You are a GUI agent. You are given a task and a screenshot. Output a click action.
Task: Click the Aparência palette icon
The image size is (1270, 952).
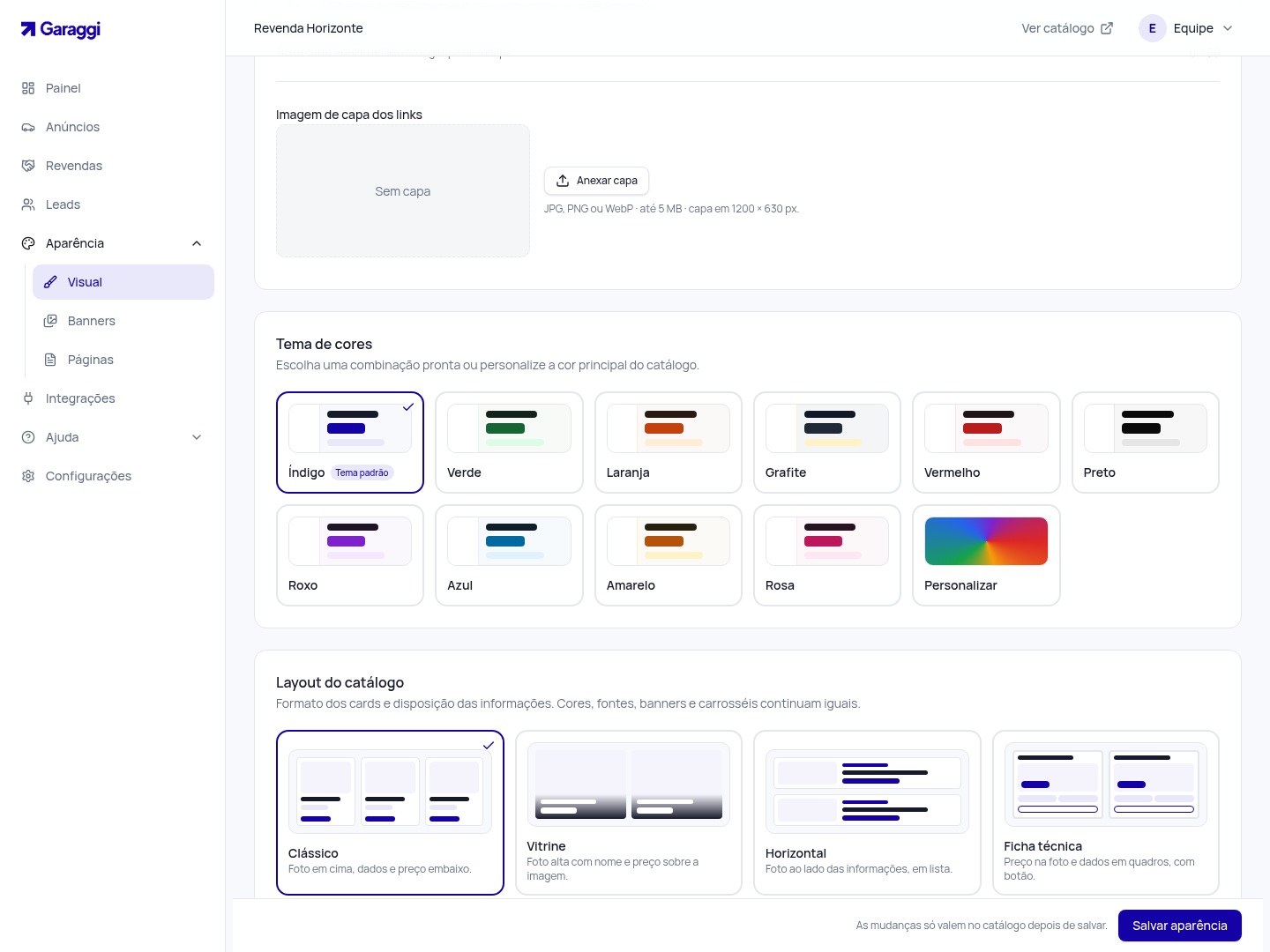(x=28, y=243)
